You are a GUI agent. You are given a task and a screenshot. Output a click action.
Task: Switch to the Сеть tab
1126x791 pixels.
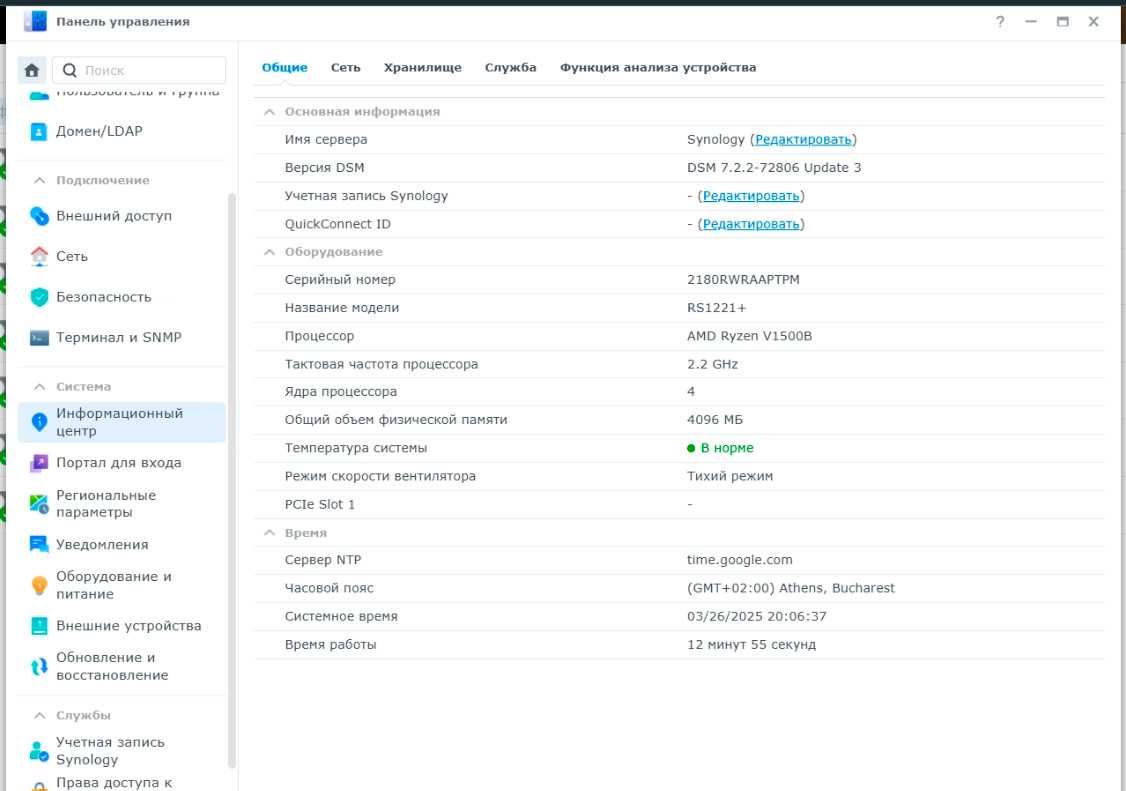(x=345, y=68)
